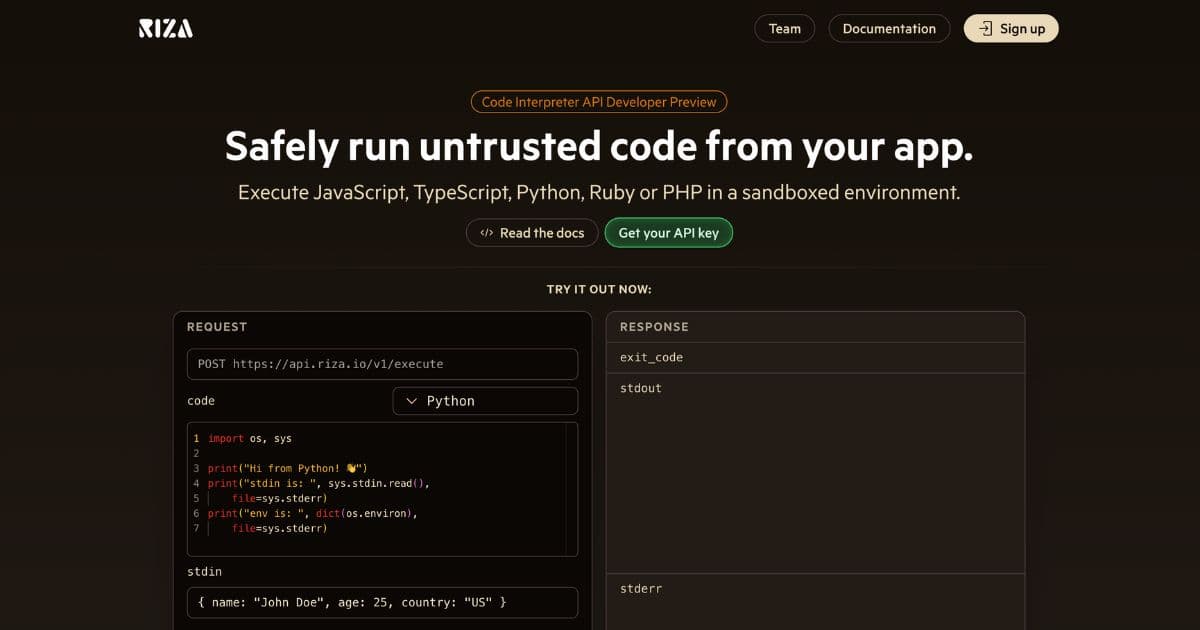Click the code label in the request panel

point(201,401)
